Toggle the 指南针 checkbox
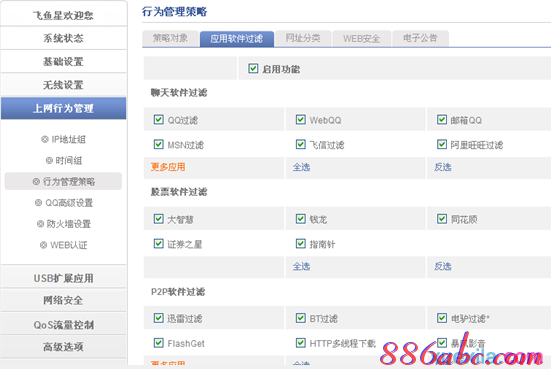Screen dimensions: 551x369 tap(300, 244)
